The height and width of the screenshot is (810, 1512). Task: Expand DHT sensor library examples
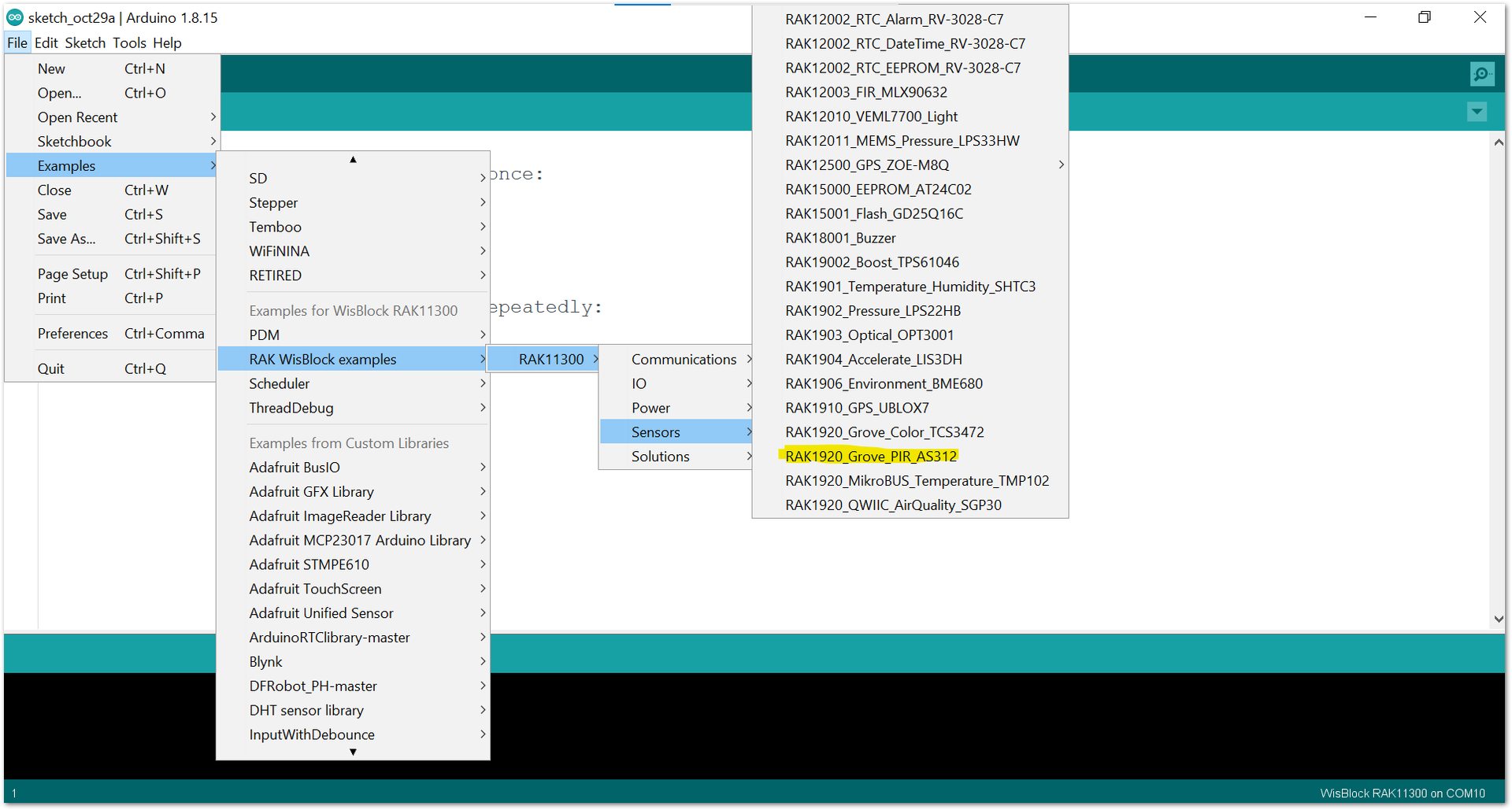(354, 711)
